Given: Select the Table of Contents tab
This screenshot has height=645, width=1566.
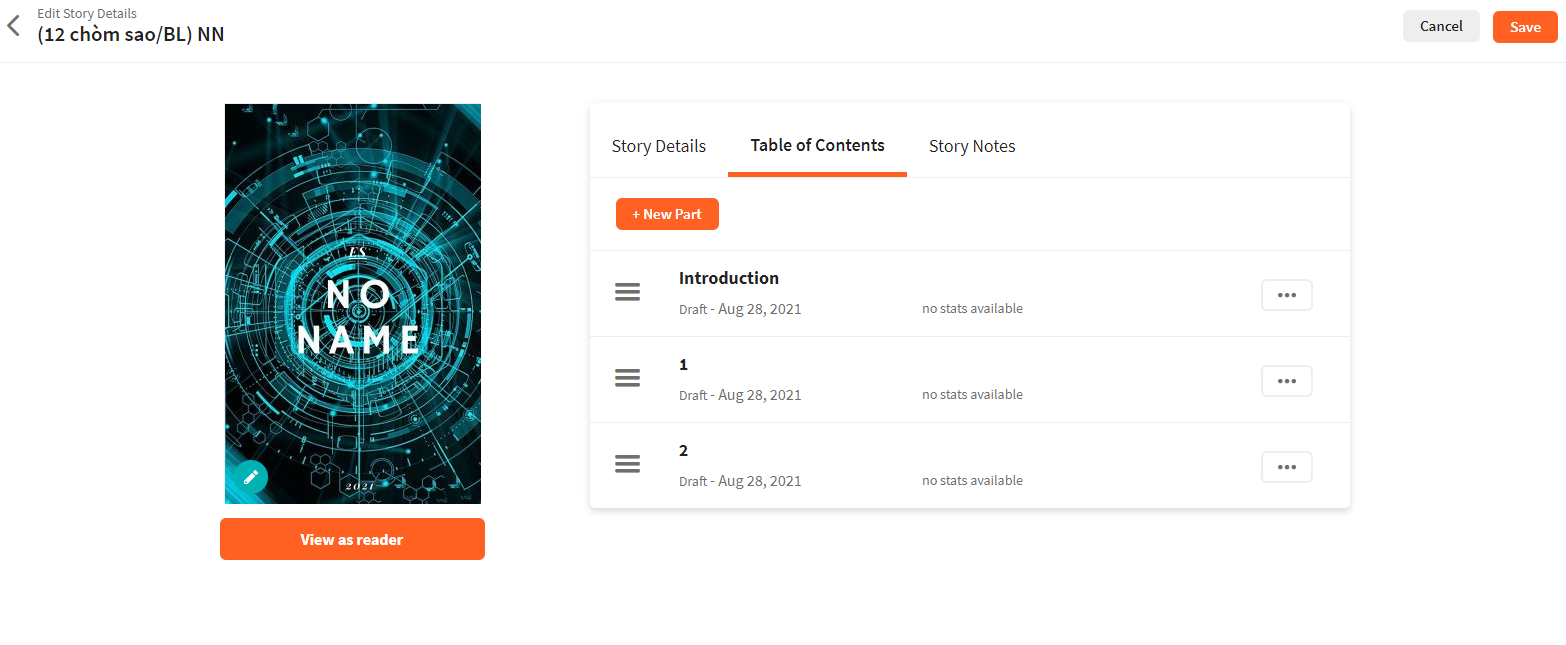Looking at the screenshot, I should 817,145.
